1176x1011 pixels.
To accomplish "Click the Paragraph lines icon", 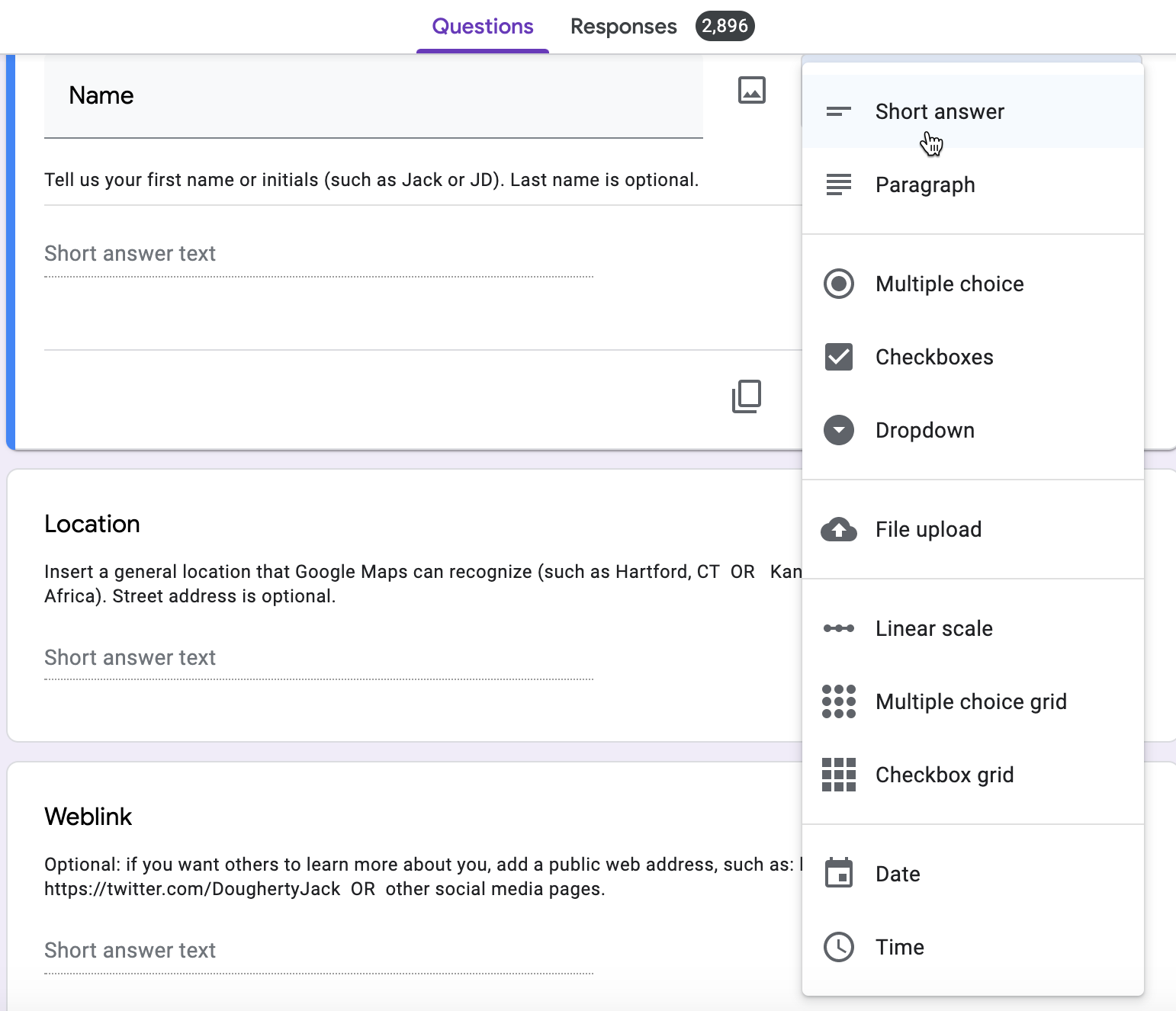I will pos(839,185).
